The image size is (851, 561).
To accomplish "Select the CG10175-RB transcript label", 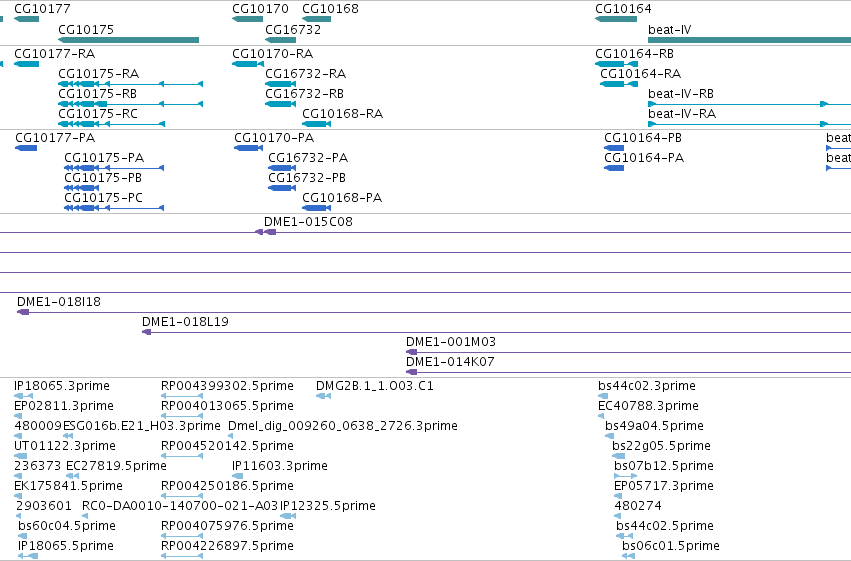I will (98, 94).
